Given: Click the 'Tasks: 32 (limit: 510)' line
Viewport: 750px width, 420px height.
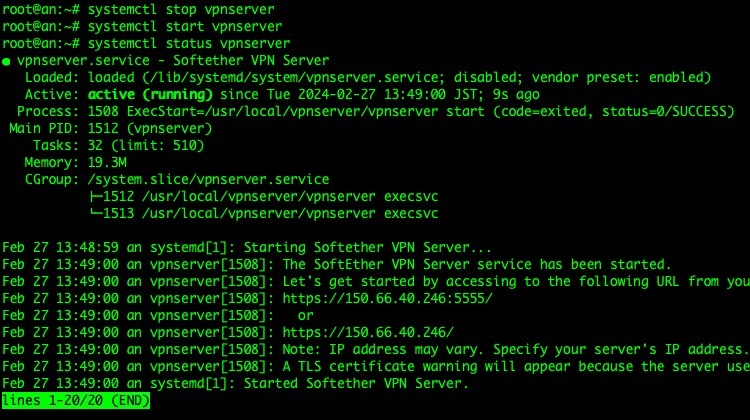Looking at the screenshot, I should [x=118, y=145].
